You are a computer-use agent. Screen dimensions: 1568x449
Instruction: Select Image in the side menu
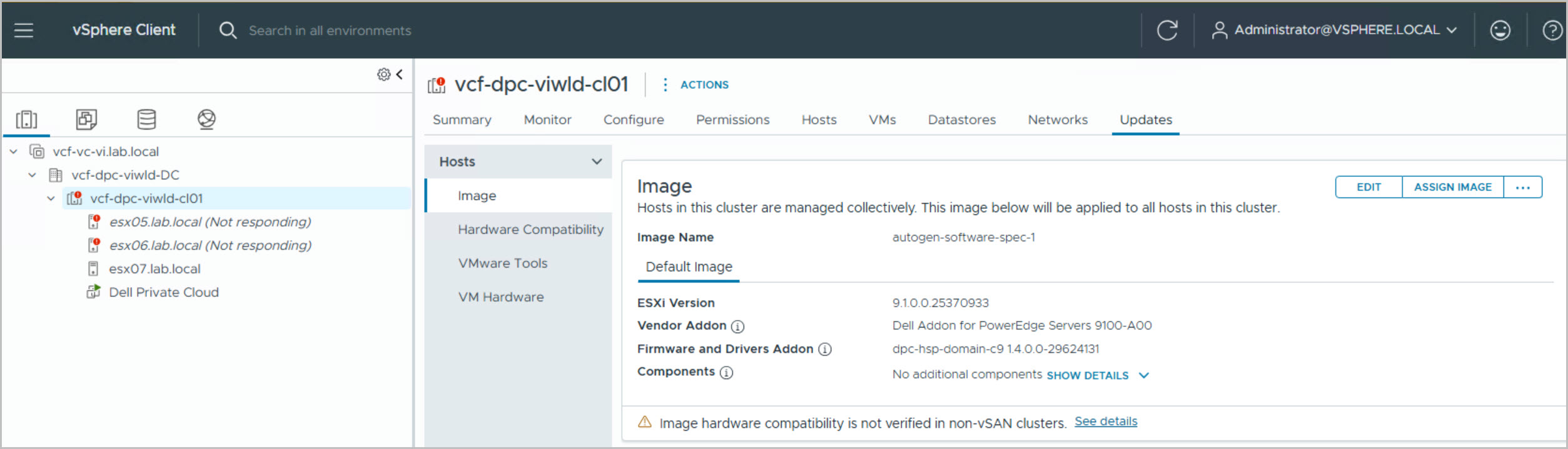(x=518, y=196)
